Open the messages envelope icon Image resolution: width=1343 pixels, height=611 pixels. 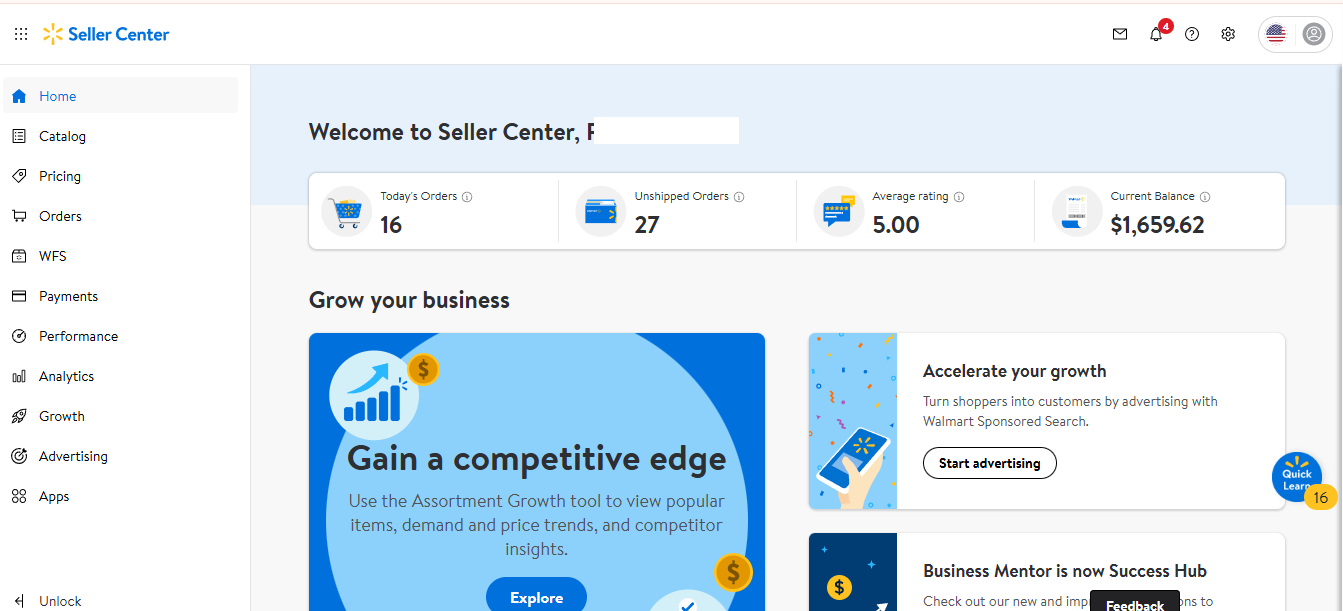pyautogui.click(x=1120, y=34)
